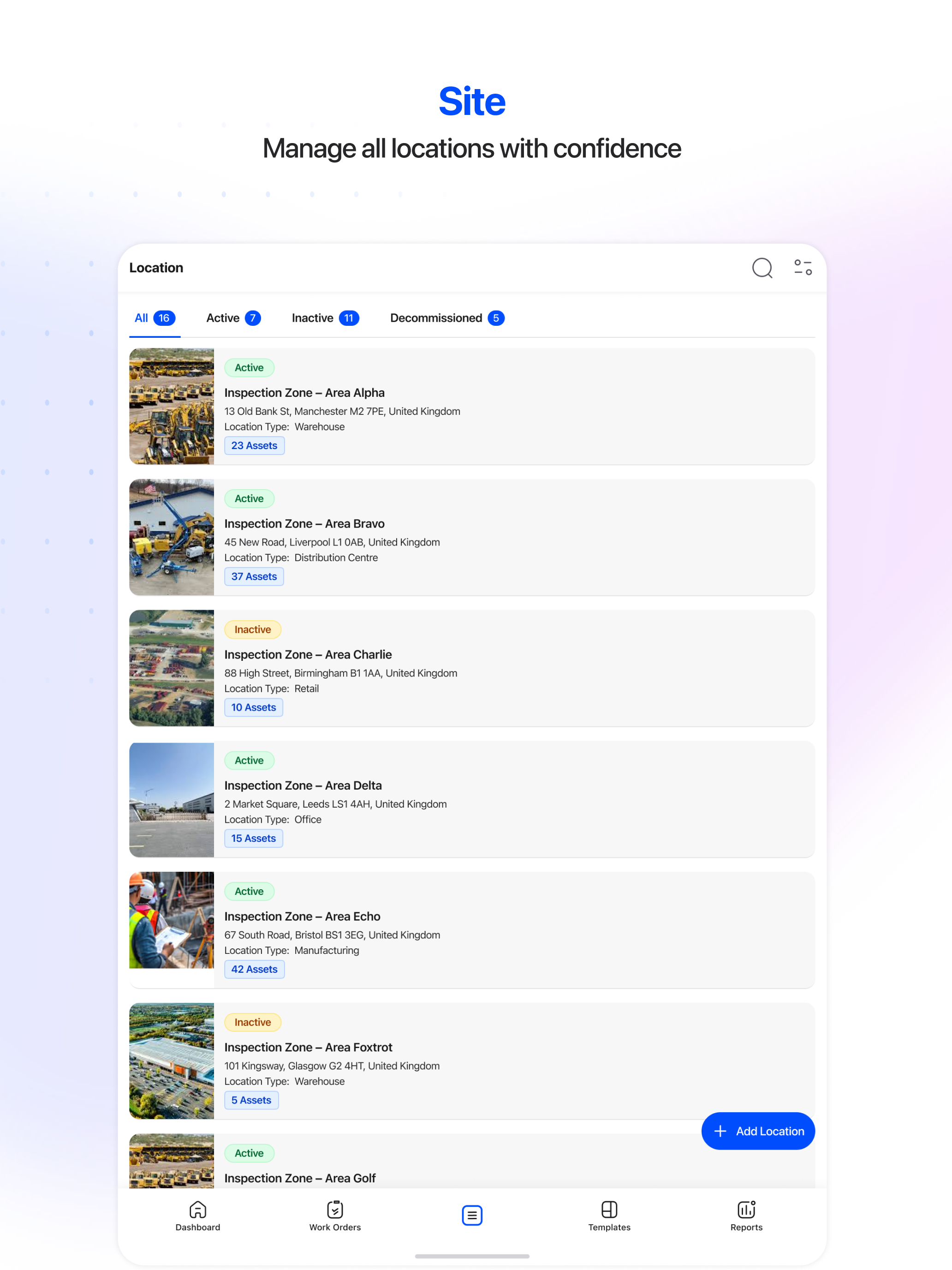Image resolution: width=952 pixels, height=1270 pixels.
Task: Open Area Bravo thumbnail image
Action: 172,537
